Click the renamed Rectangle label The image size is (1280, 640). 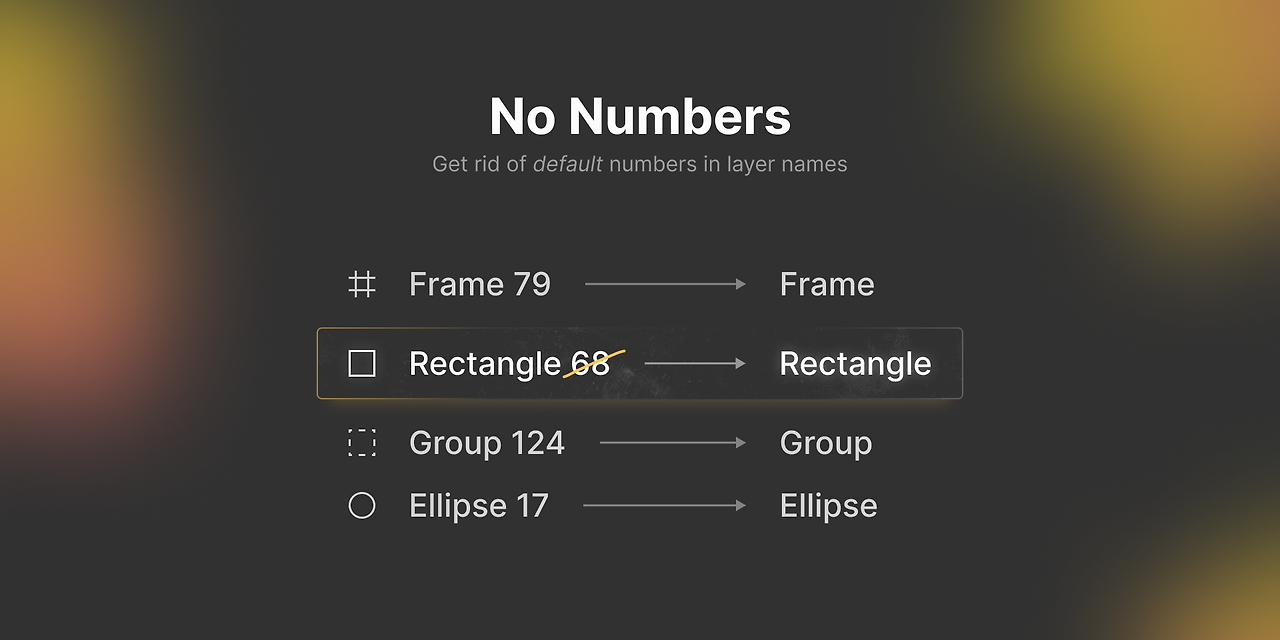click(855, 364)
